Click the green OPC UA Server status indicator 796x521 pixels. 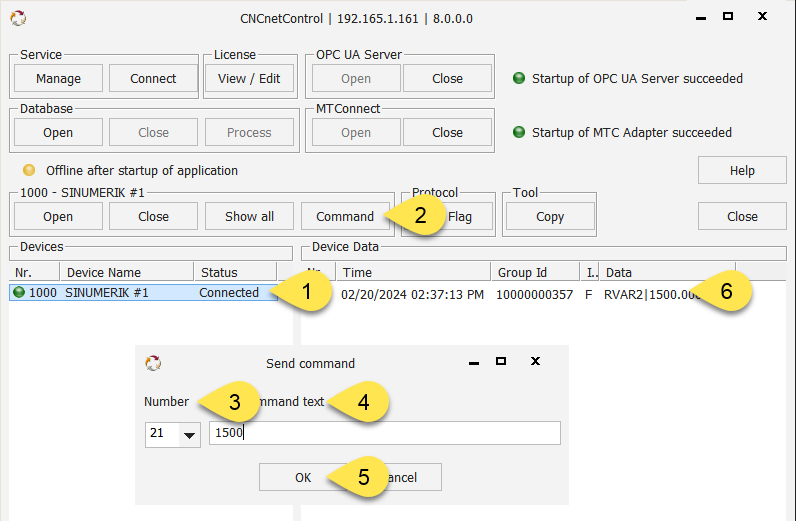pyautogui.click(x=519, y=79)
